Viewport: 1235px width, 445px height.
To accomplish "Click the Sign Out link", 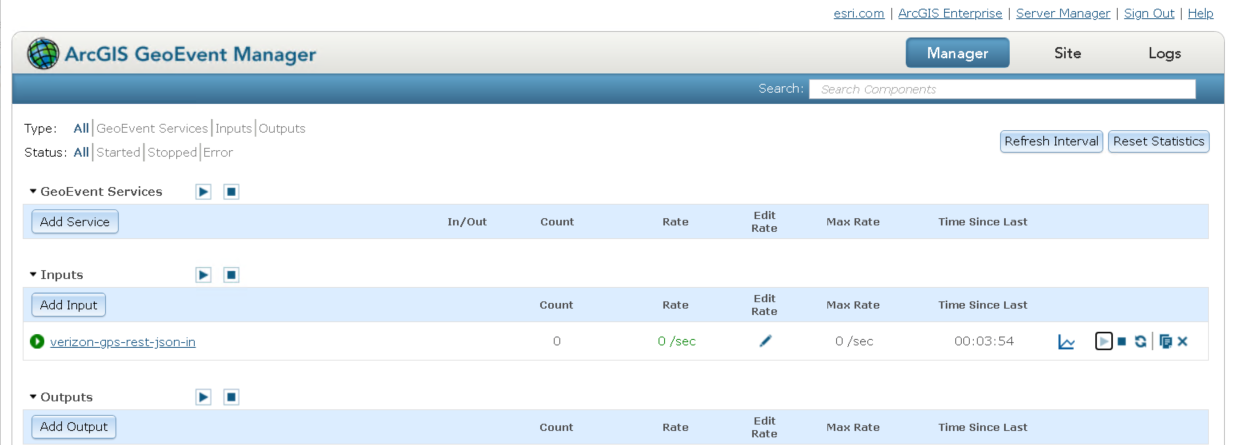I will 1151,13.
